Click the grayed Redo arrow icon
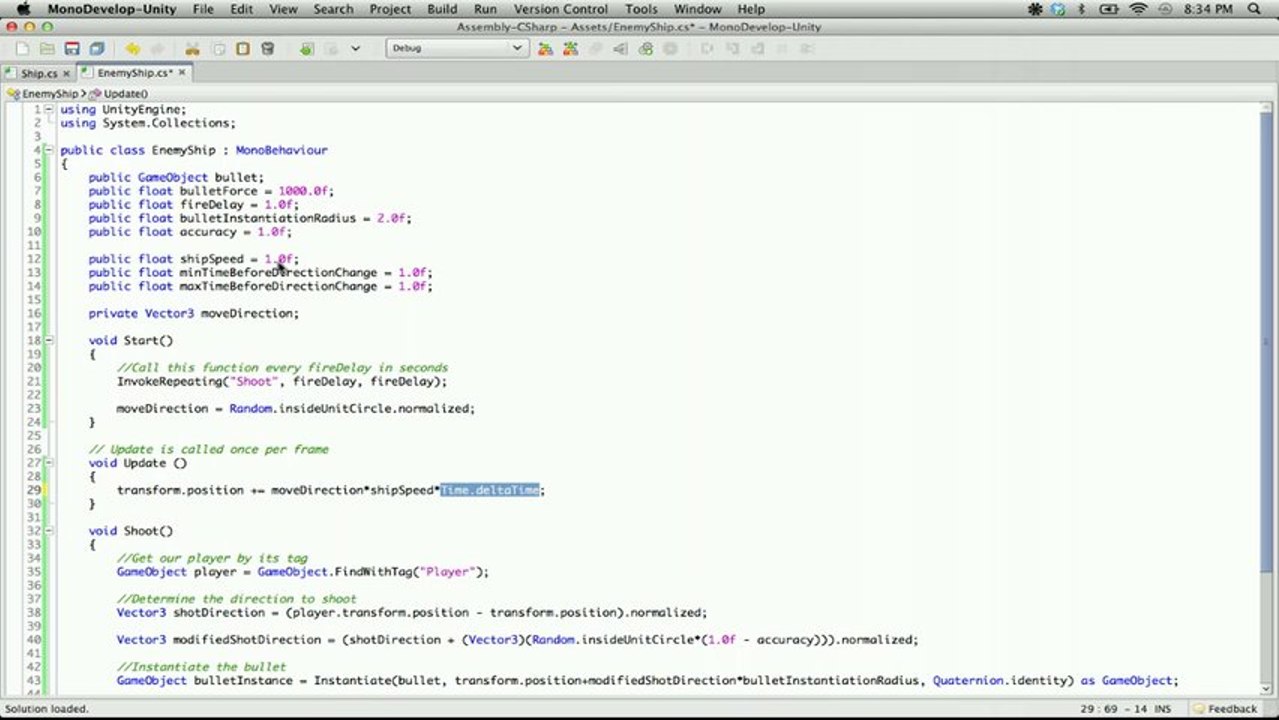 (x=157, y=48)
